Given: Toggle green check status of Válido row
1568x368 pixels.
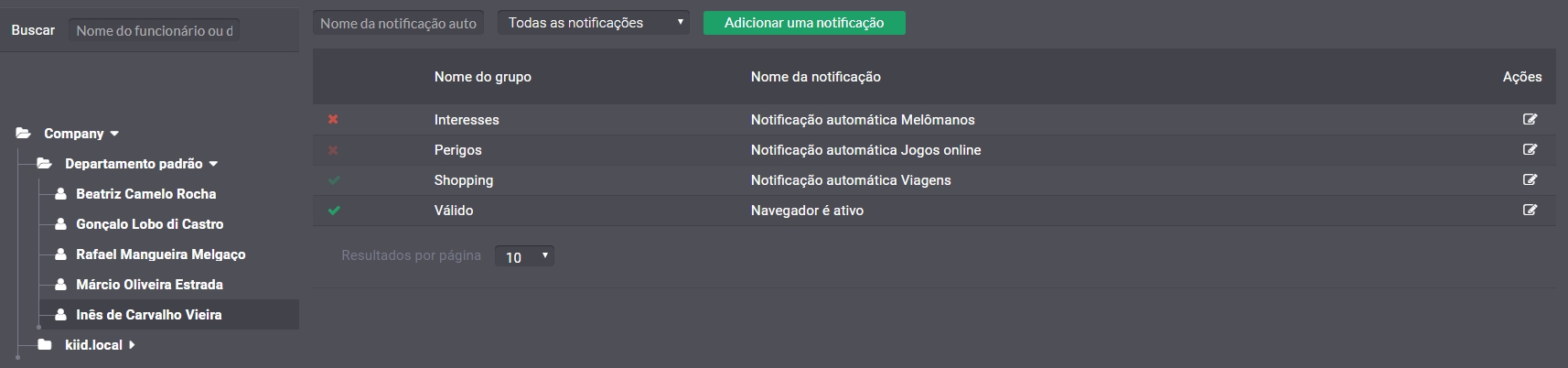Looking at the screenshot, I should pyautogui.click(x=334, y=210).
